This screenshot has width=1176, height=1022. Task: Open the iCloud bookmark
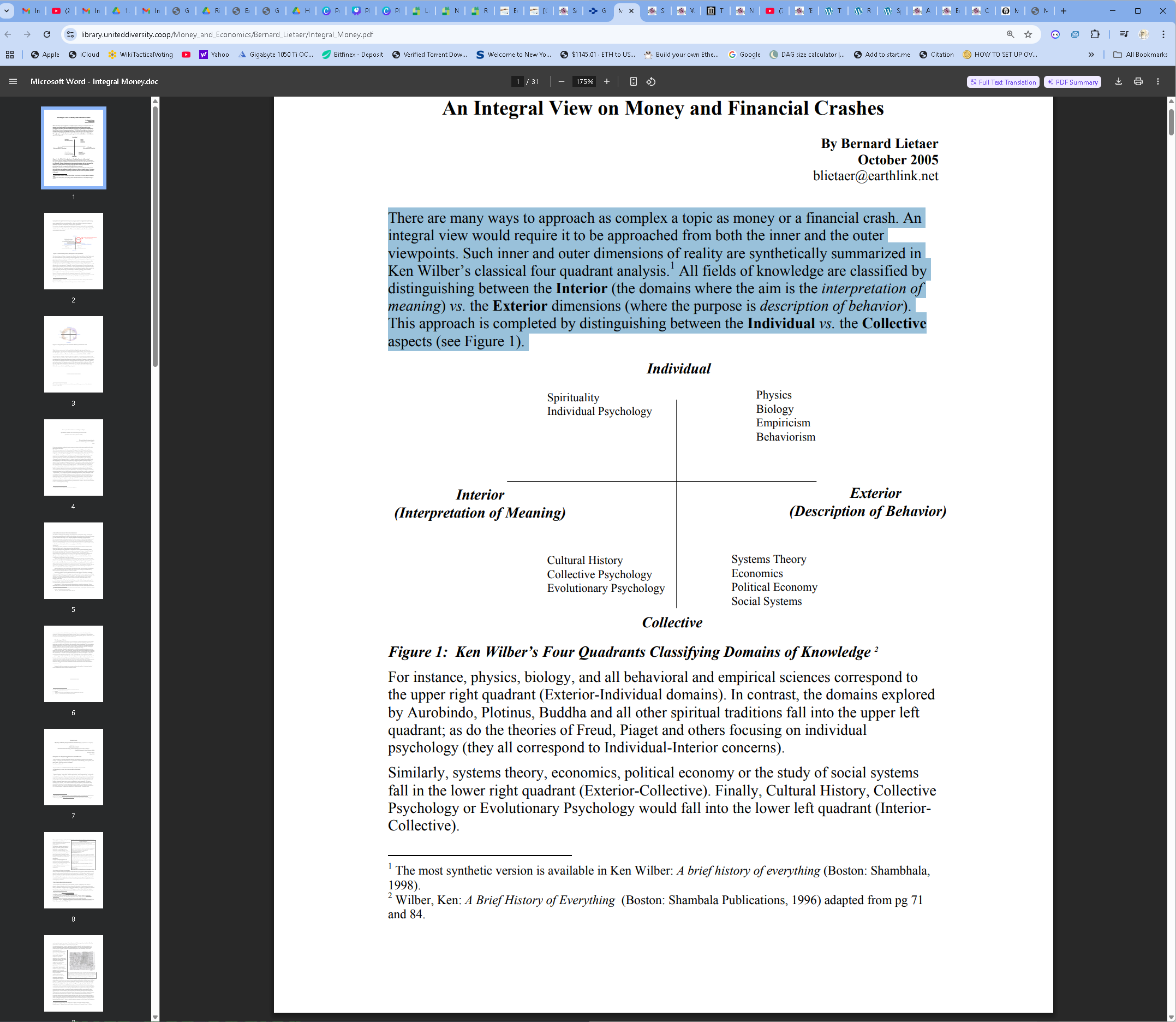pos(84,54)
